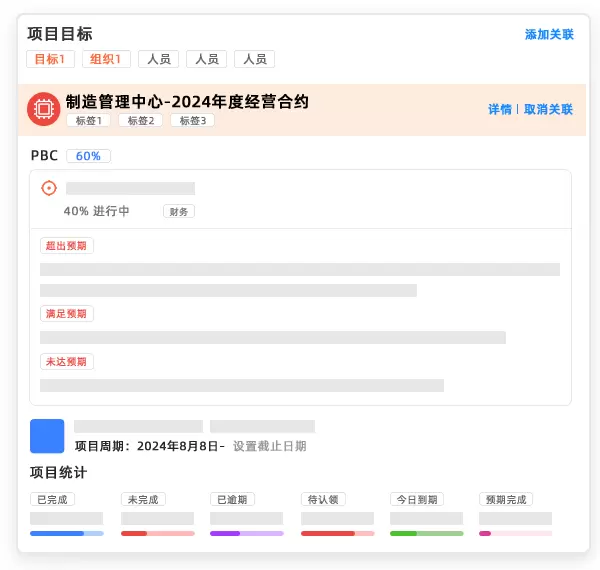The width and height of the screenshot is (600, 570).
Task: Click the pink 预期完成 progress bar
Action: pos(515,533)
